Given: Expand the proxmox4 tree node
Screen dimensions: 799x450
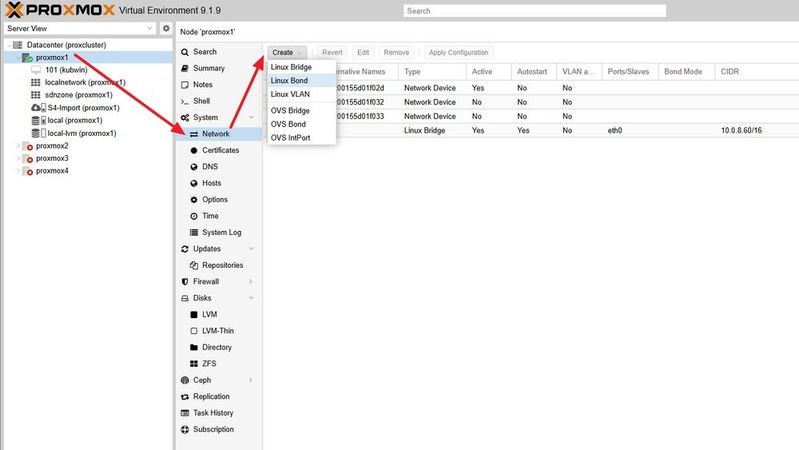Looking at the screenshot, I should (18, 171).
